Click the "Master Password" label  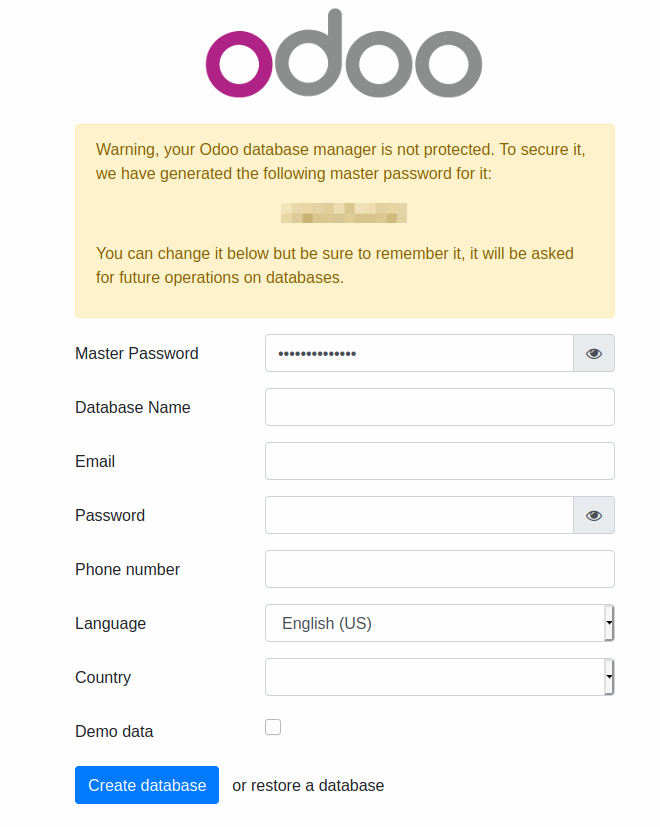[137, 353]
